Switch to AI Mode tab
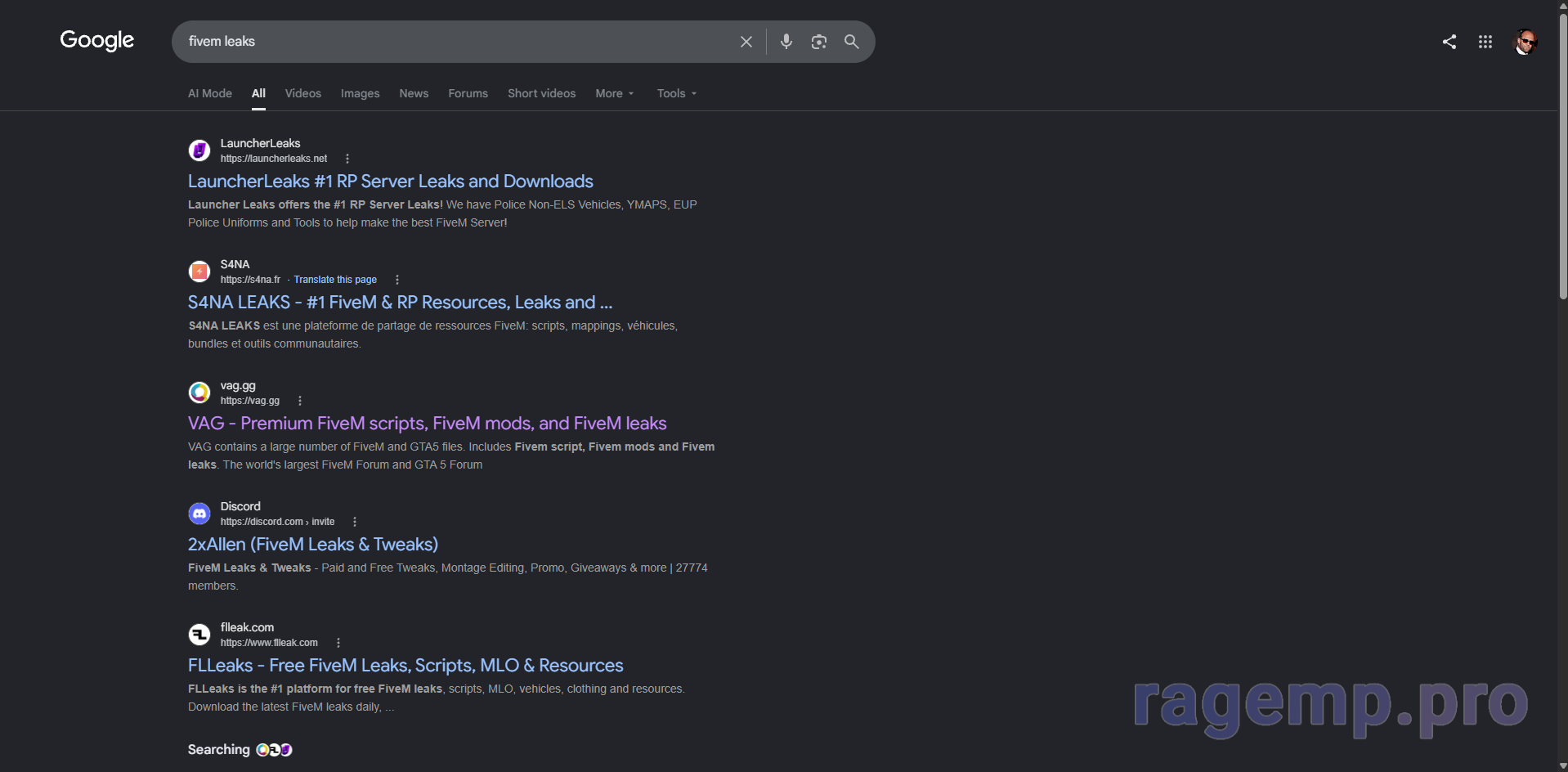 click(x=210, y=93)
